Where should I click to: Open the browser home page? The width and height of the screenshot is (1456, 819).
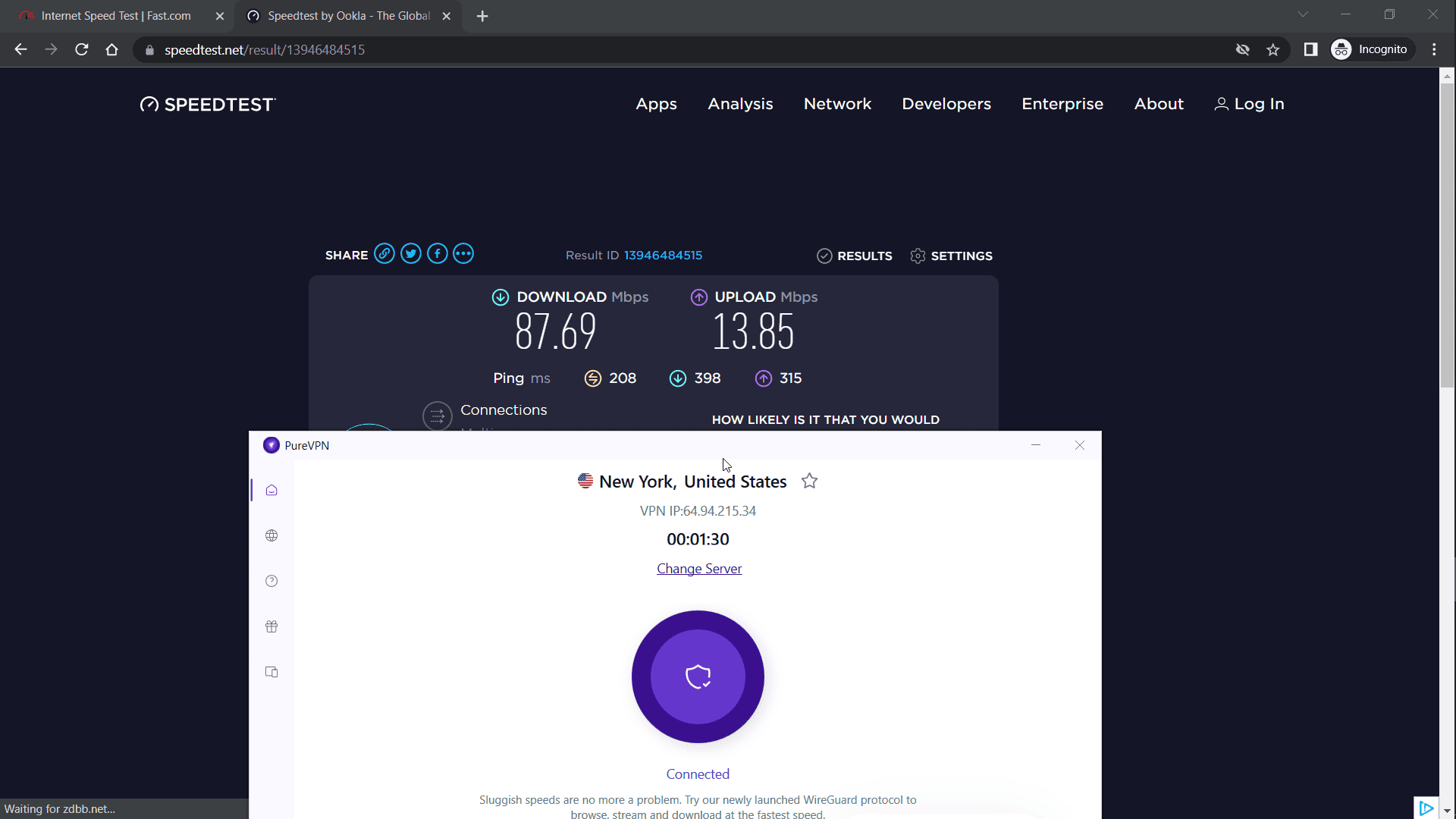pyautogui.click(x=112, y=49)
